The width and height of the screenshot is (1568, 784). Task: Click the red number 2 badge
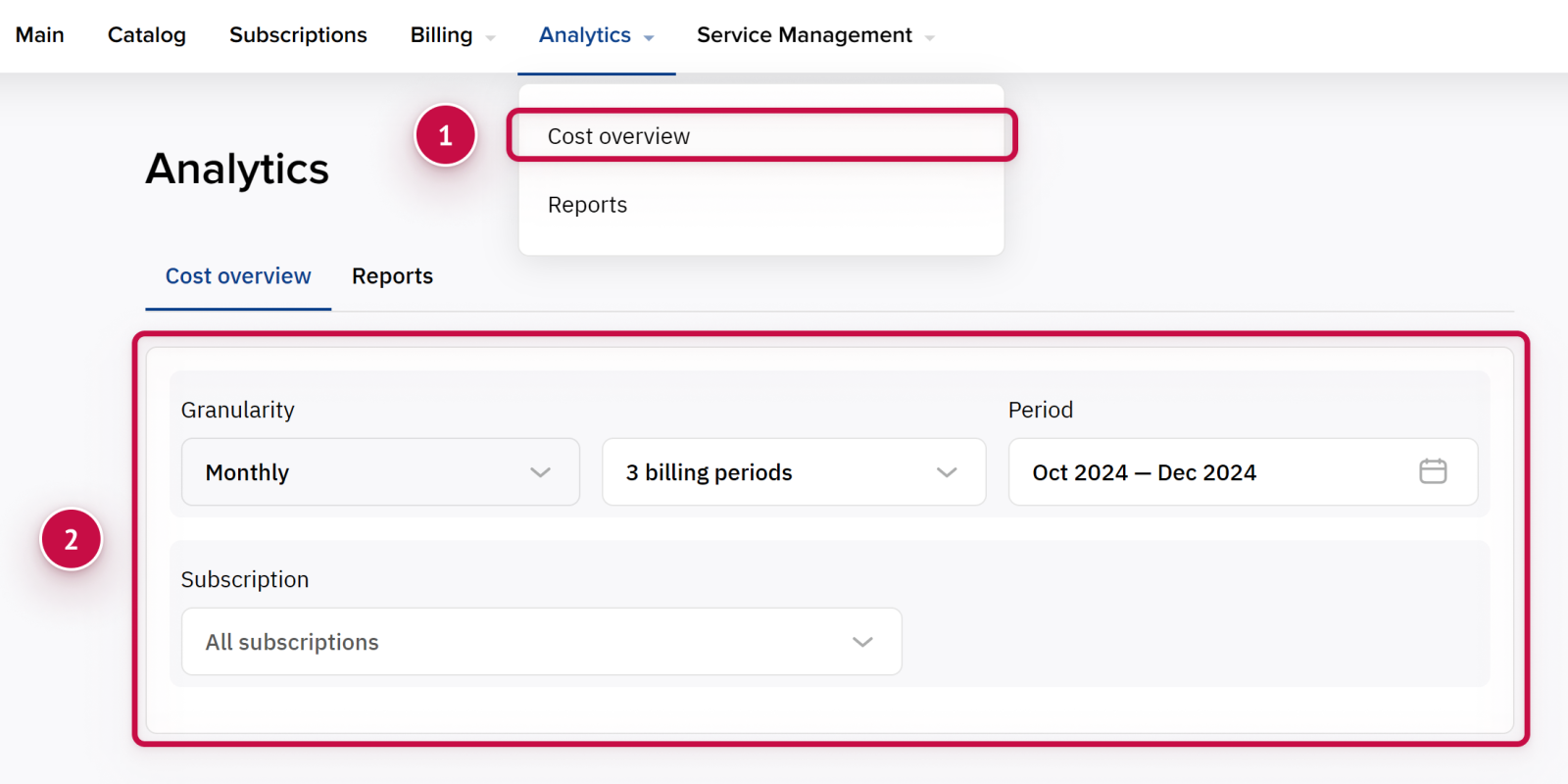coord(72,539)
